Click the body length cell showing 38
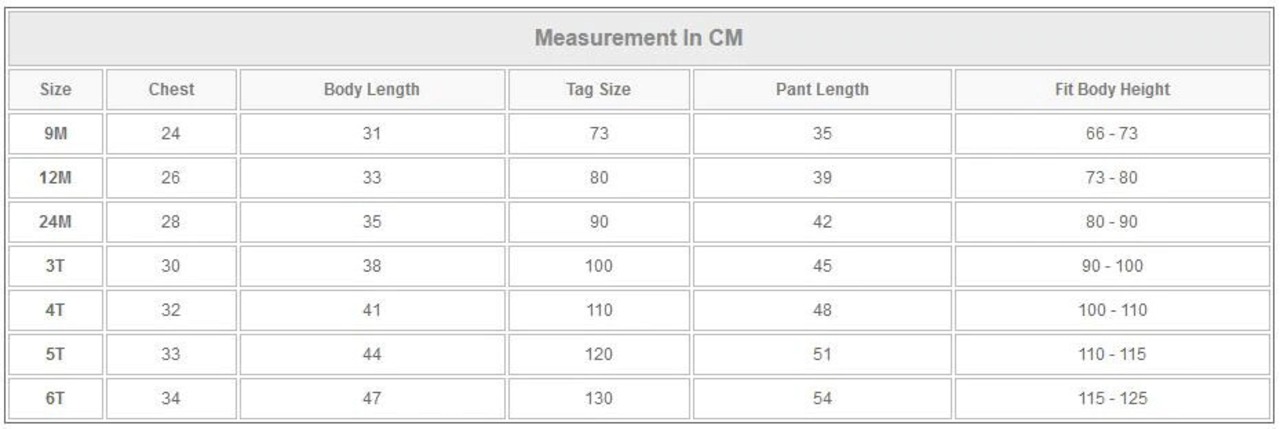1280x429 pixels. 372,265
